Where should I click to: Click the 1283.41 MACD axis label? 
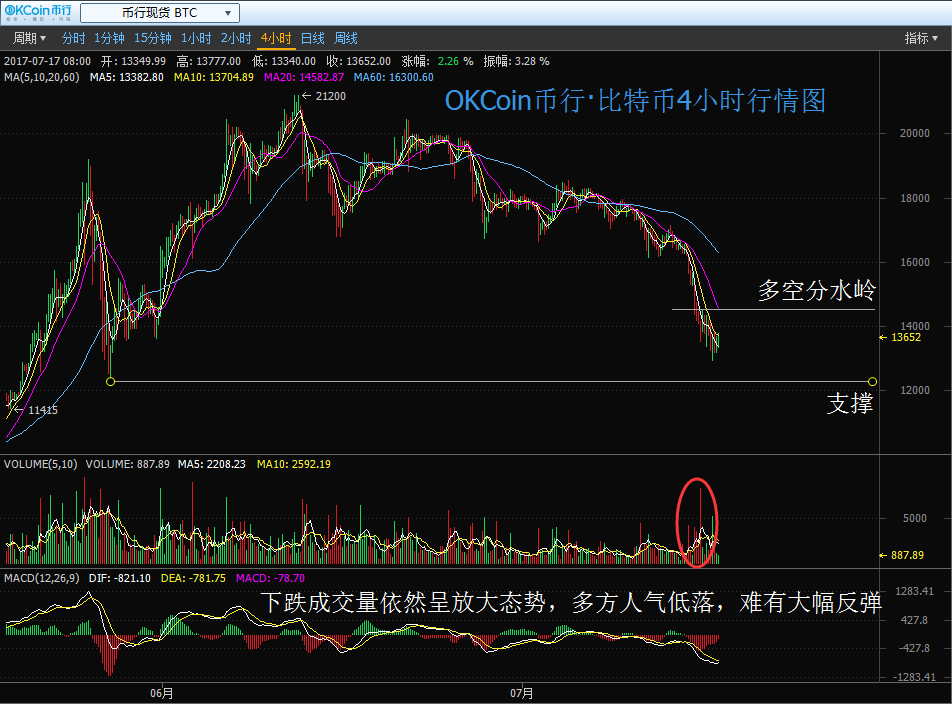(x=914, y=591)
